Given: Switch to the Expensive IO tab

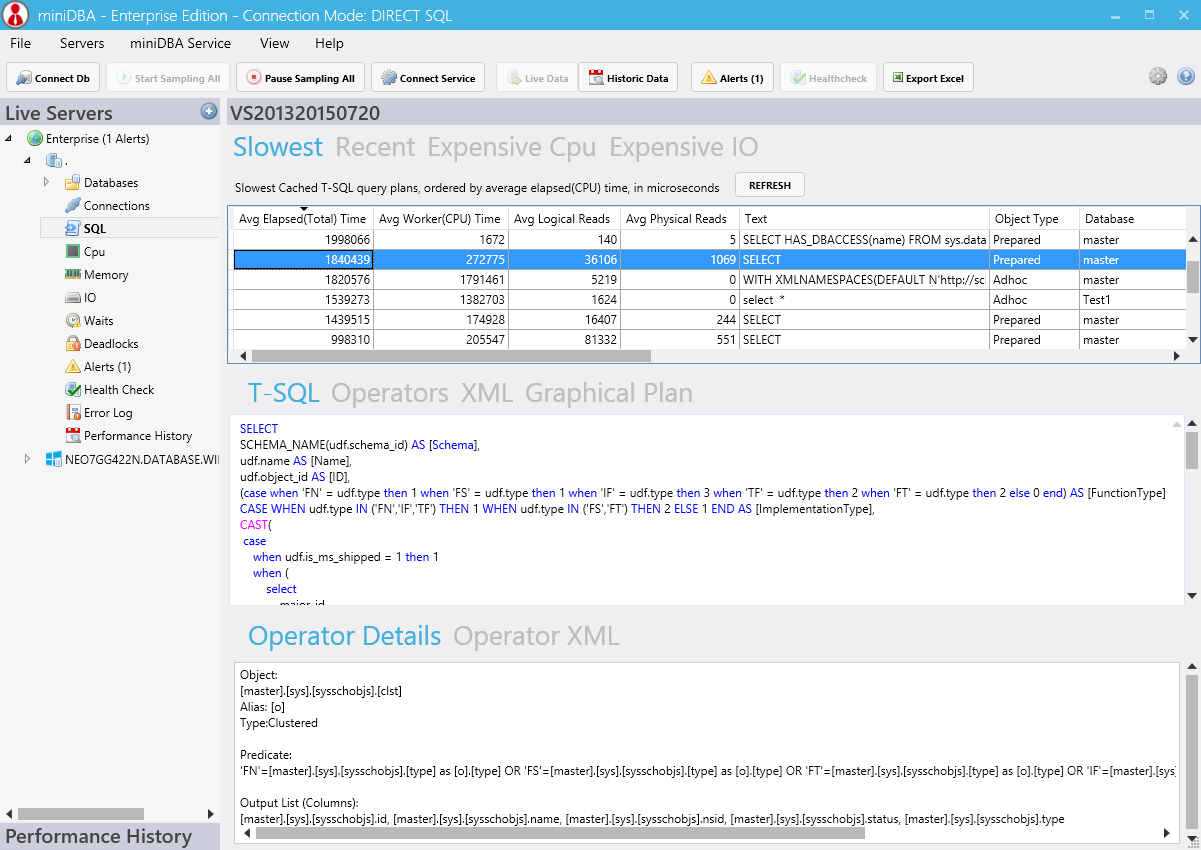Looking at the screenshot, I should click(x=684, y=147).
